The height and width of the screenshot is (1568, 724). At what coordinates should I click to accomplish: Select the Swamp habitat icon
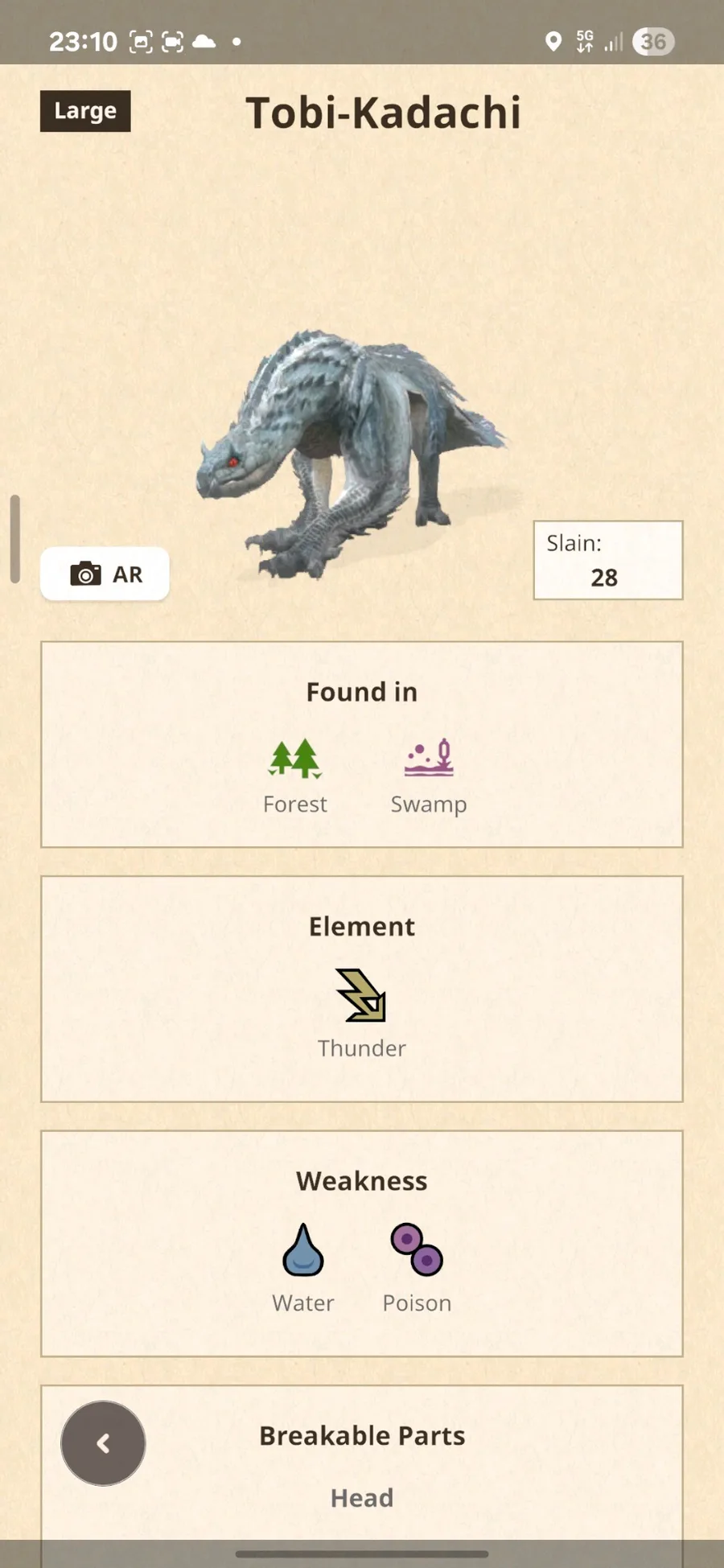point(429,758)
